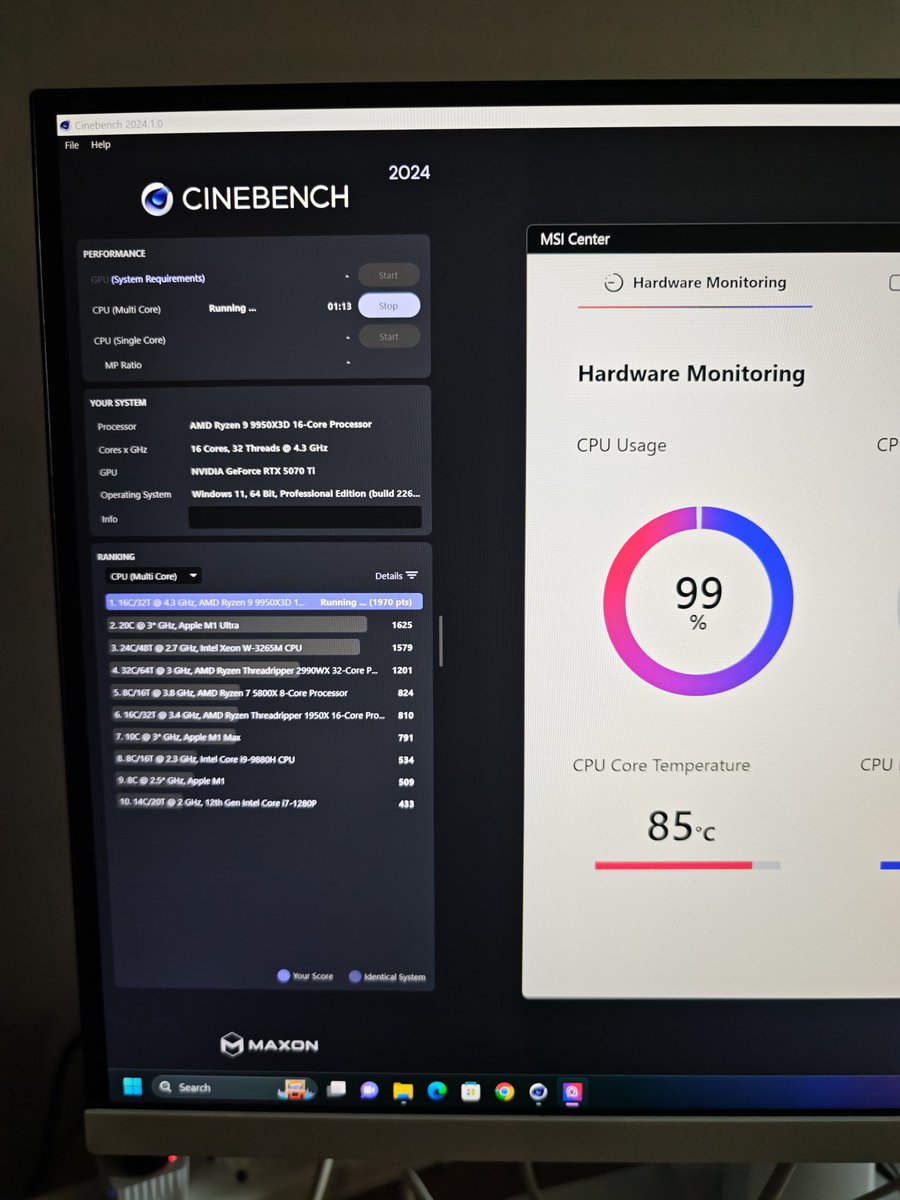
Task: Select the AMD Ryzen 9 9950X3D ranking row
Action: (264, 602)
